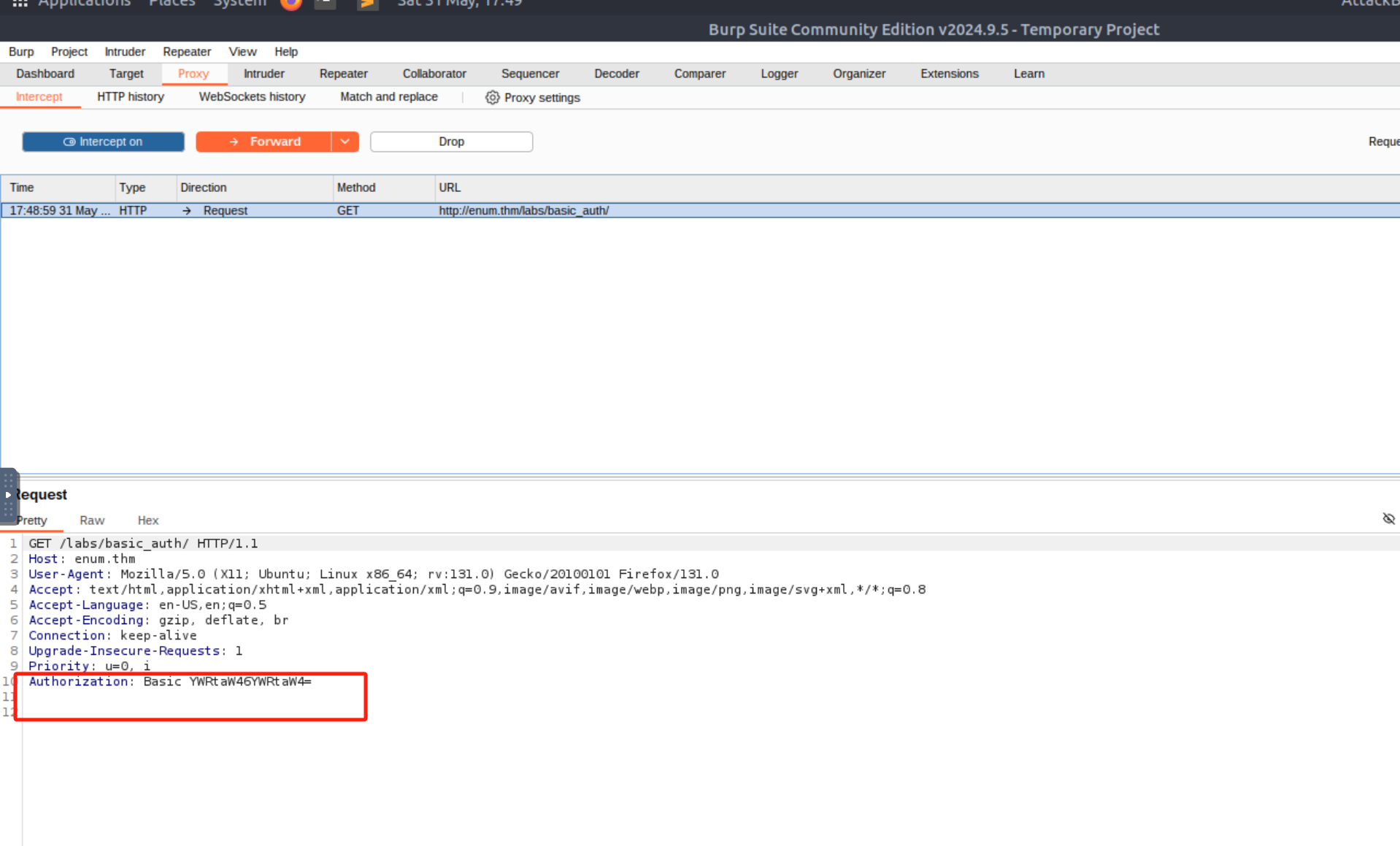Switch to the Intruder tool tab

[x=264, y=74]
